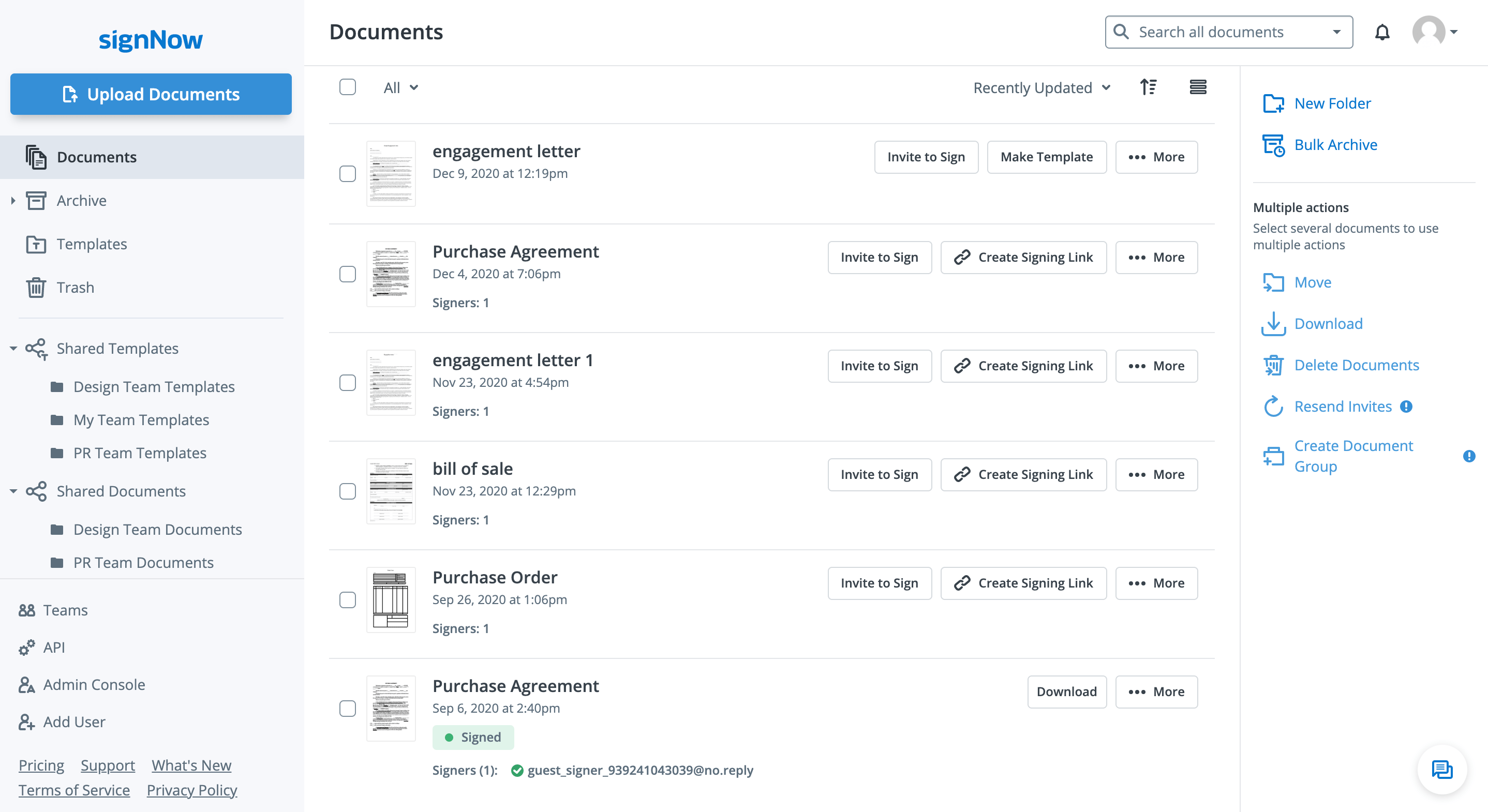The width and height of the screenshot is (1488, 812).
Task: Select all documents using the top checkbox
Action: tap(348, 87)
